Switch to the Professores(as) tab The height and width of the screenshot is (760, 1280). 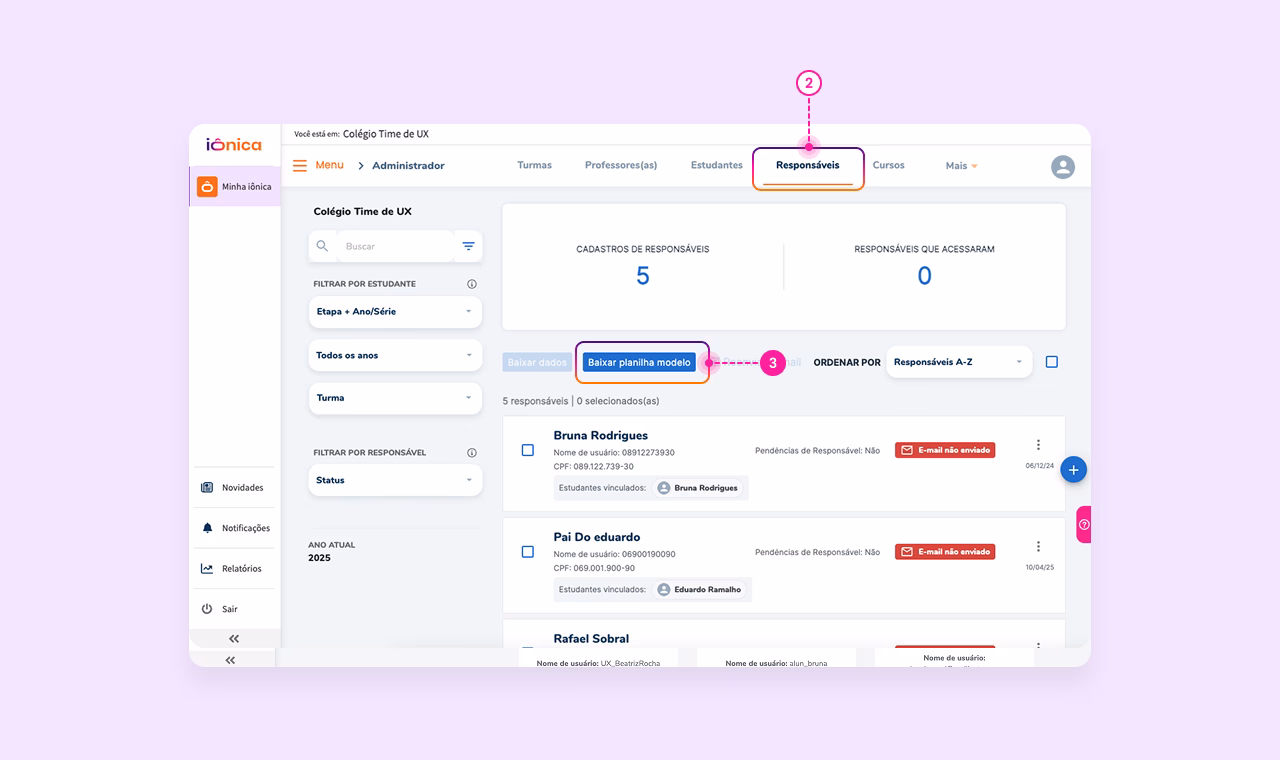[x=621, y=166]
